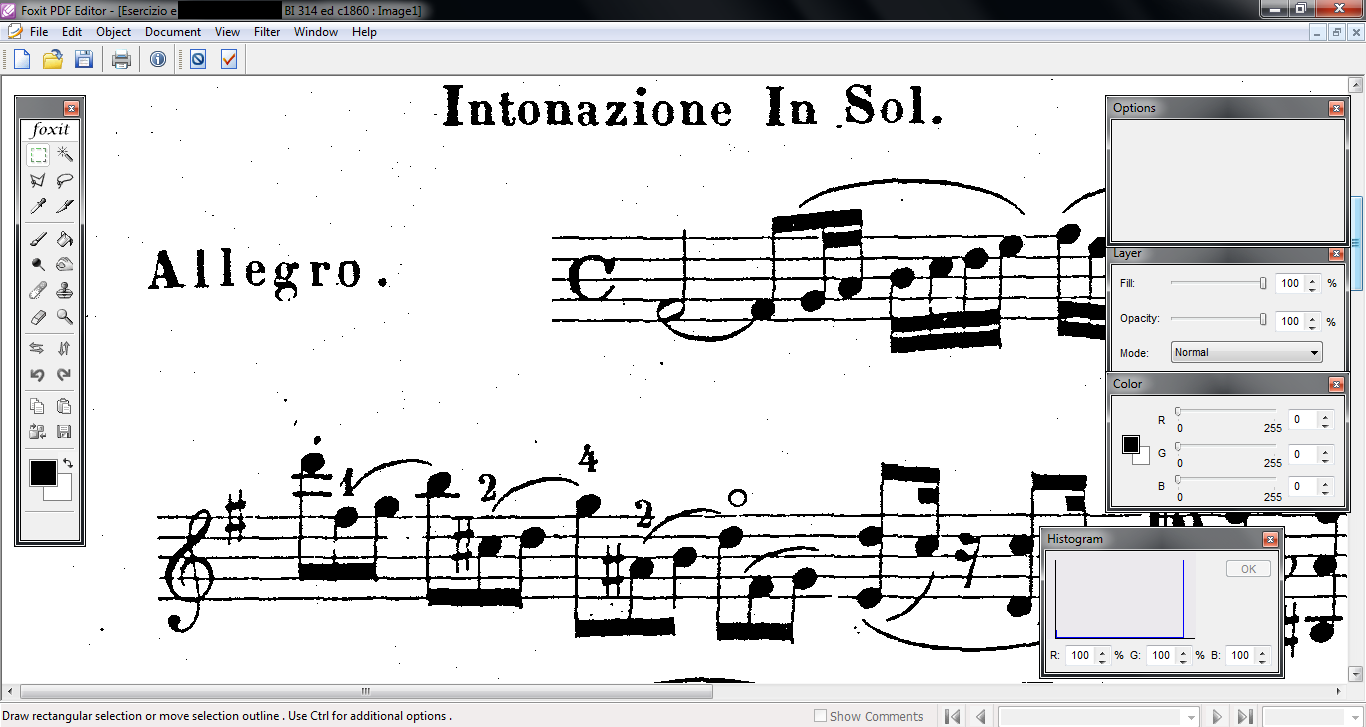Open the Document menu
The height and width of the screenshot is (727, 1366).
click(x=173, y=32)
